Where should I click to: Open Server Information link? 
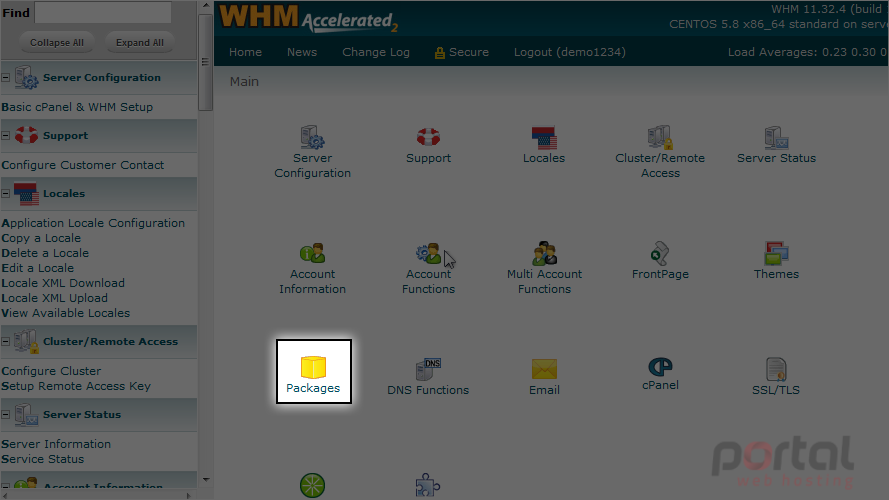[56, 444]
